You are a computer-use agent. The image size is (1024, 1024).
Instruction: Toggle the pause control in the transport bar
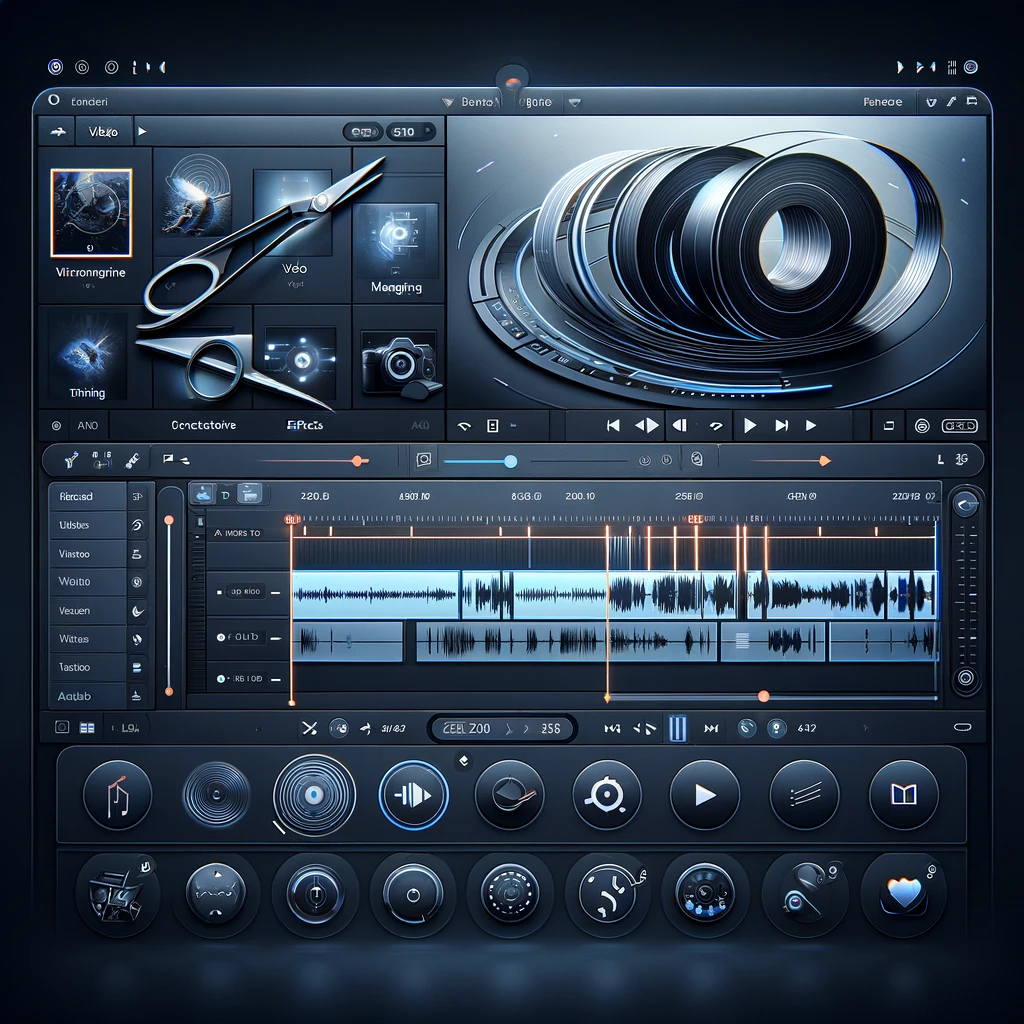(x=678, y=728)
